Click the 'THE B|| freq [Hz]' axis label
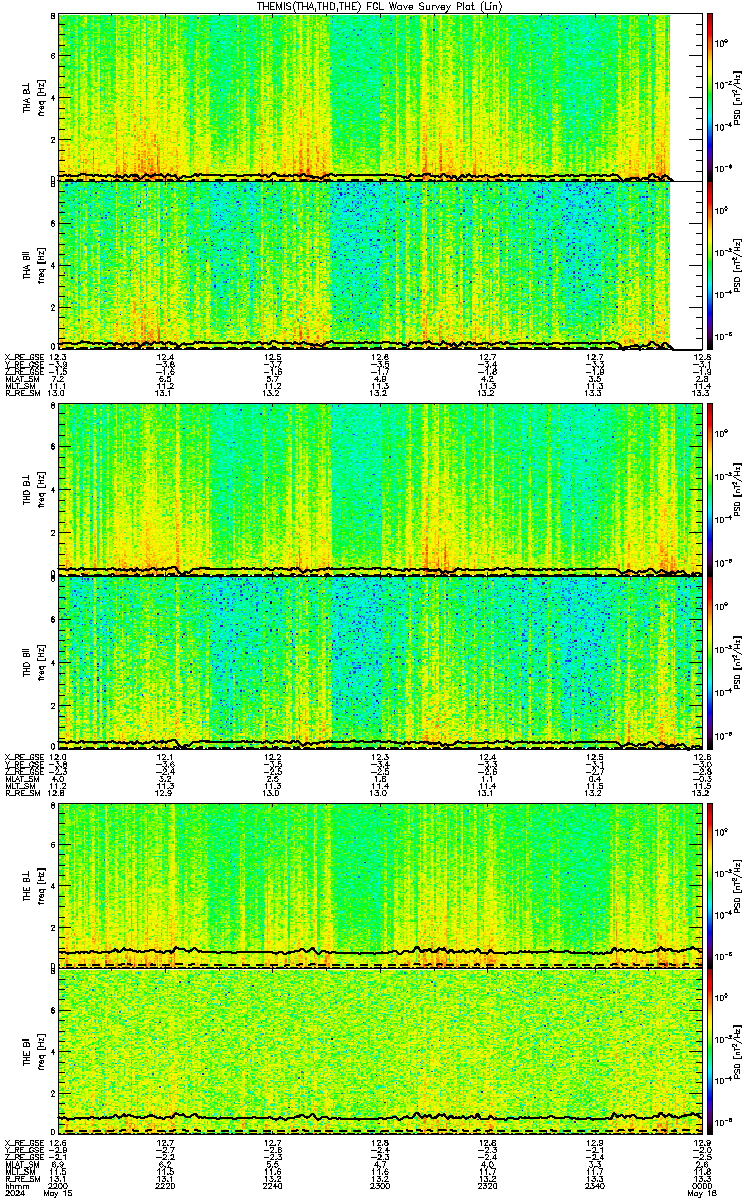Image resolution: width=750 pixels, height=1200 pixels. [x=35, y=1051]
